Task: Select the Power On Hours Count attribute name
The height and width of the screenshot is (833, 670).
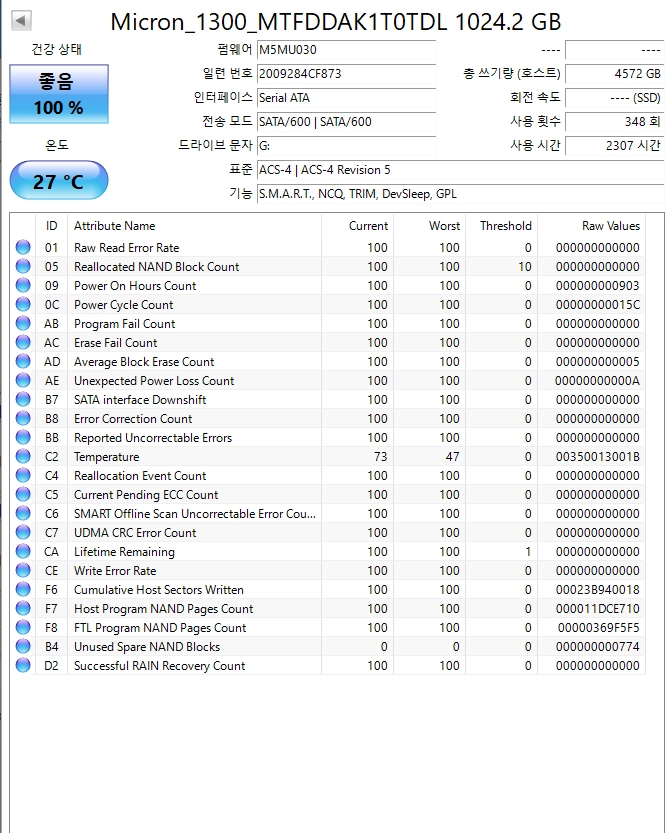Action: point(135,286)
